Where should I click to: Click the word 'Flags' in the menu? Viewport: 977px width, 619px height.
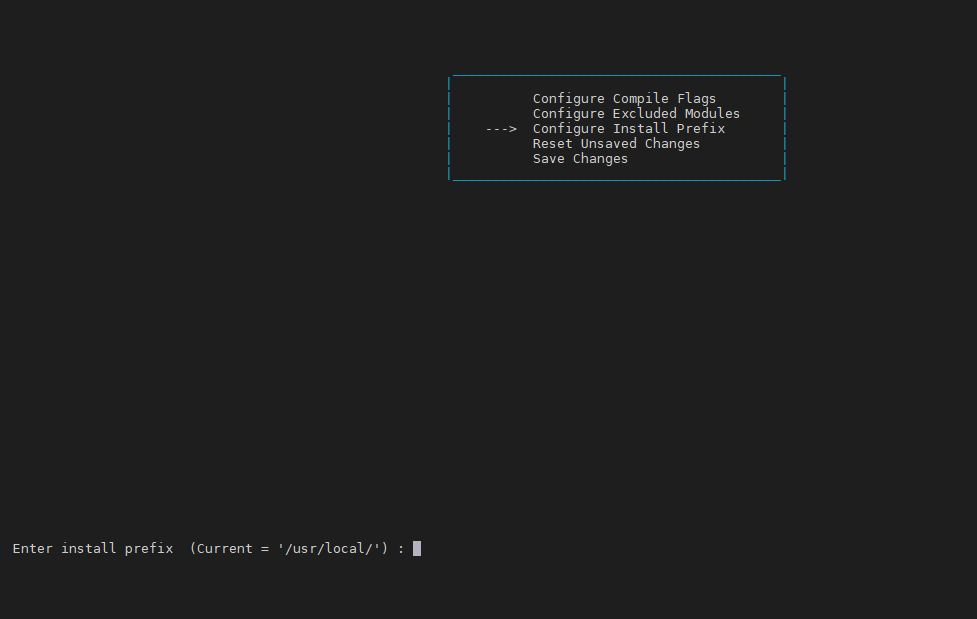coord(696,99)
